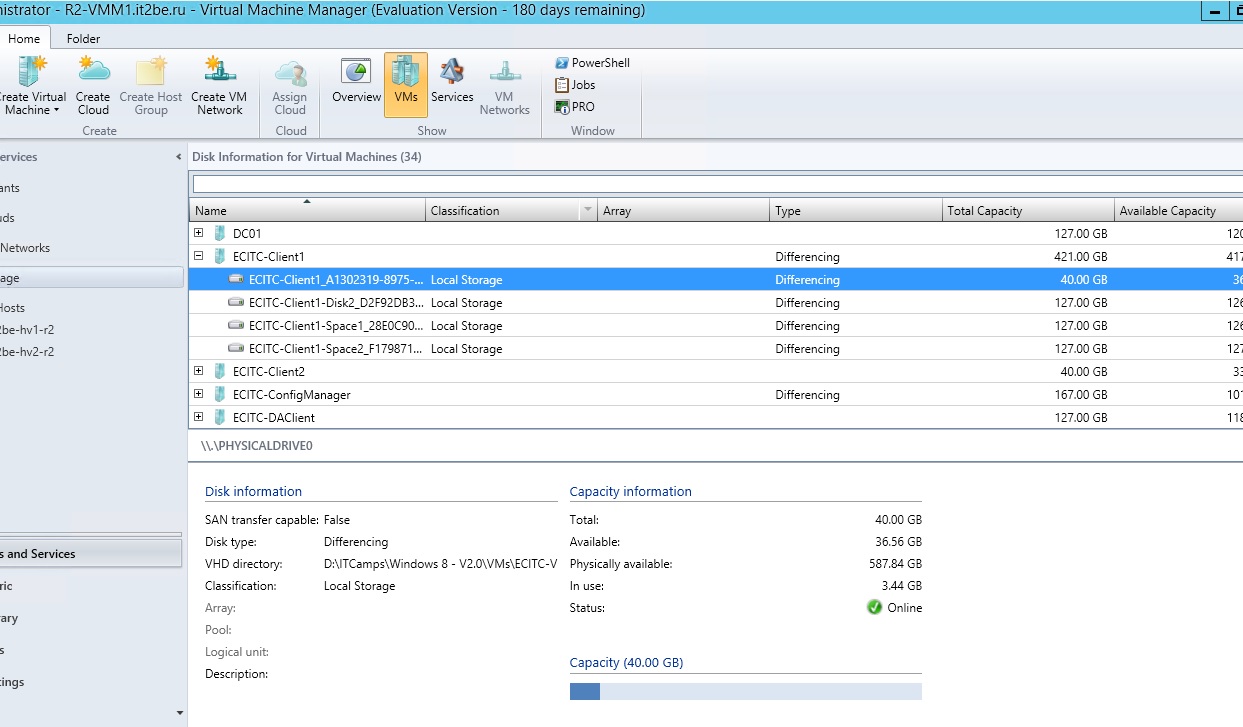This screenshot has height=727, width=1243.
Task: Switch to the Folder ribbon tab
Action: tap(83, 38)
